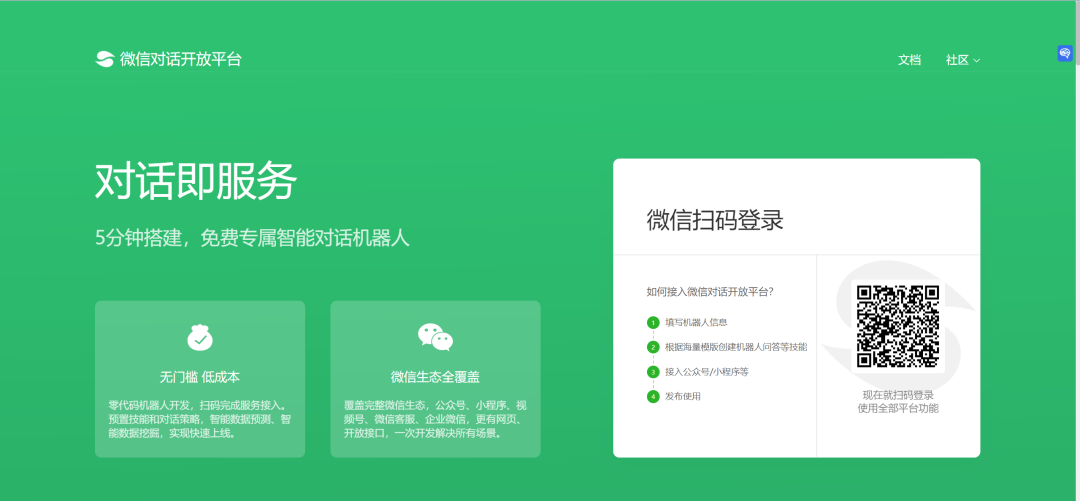Click the QR code for WeChat login
The width and height of the screenshot is (1080, 501).
pyautogui.click(x=898, y=326)
